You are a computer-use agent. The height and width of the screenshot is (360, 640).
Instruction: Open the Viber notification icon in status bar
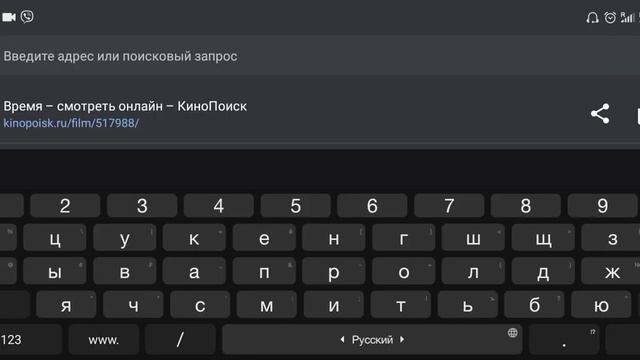click(27, 17)
